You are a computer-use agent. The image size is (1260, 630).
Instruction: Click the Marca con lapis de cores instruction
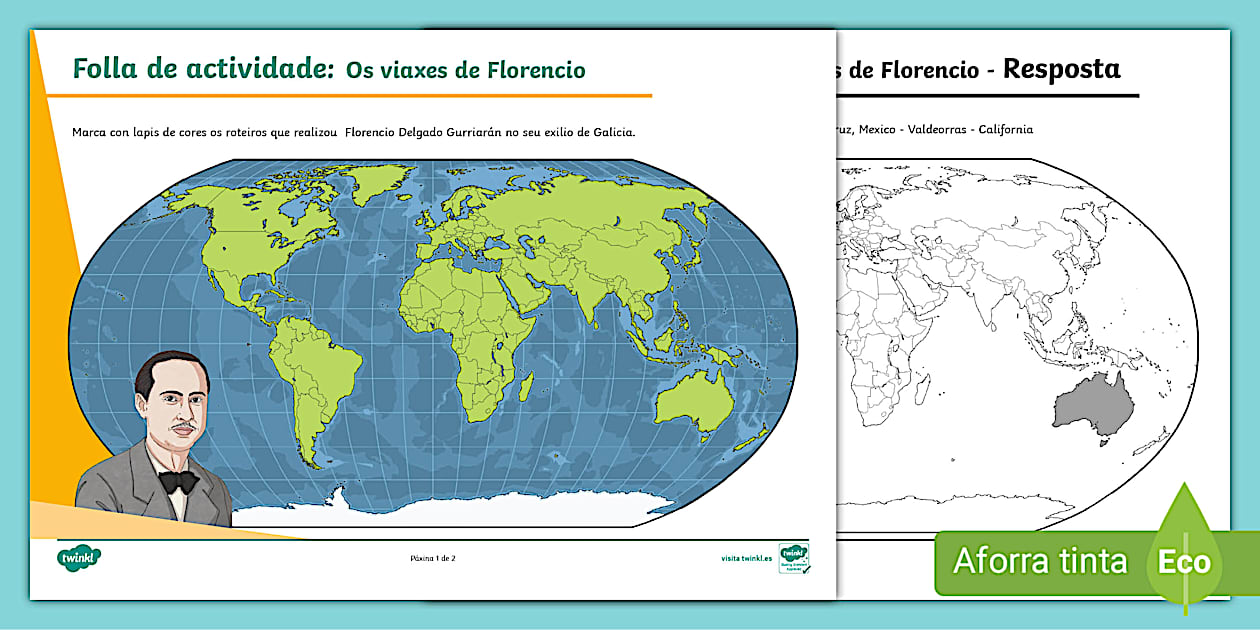(354, 132)
